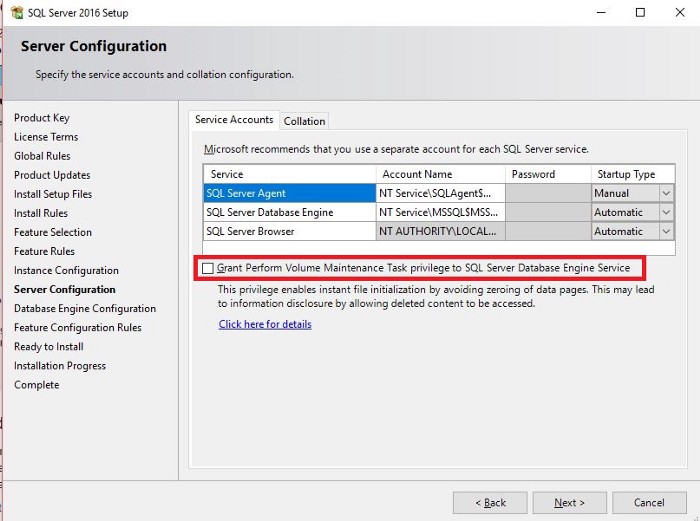This screenshot has height=521, width=700.
Task: Select Install Rules step in sidebar
Action: tap(41, 213)
